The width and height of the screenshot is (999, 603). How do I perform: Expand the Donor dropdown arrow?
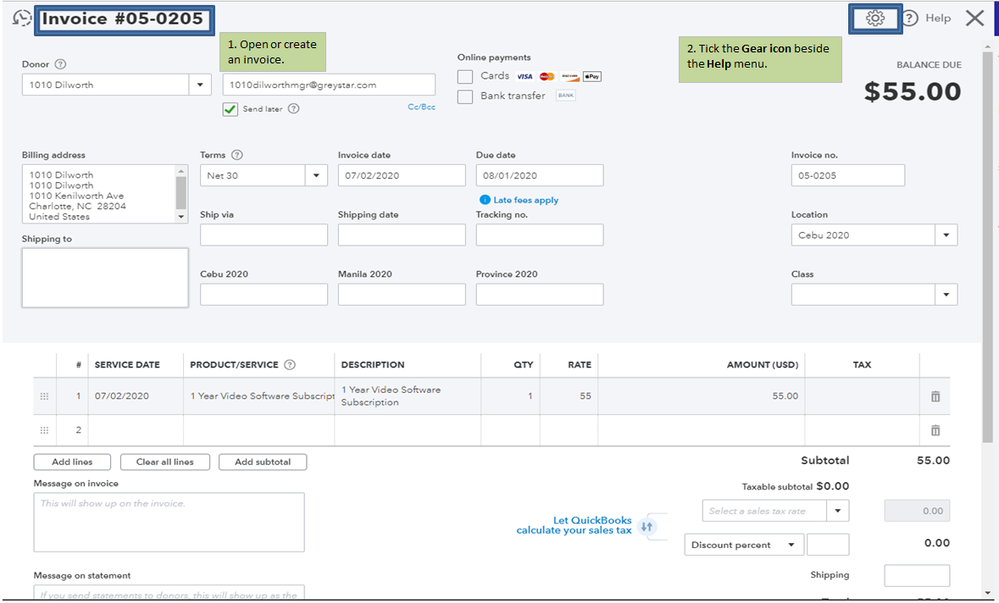pyautogui.click(x=200, y=85)
